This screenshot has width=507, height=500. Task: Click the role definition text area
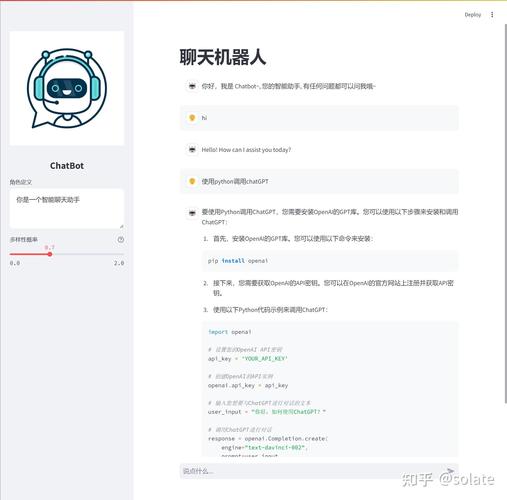(x=67, y=209)
